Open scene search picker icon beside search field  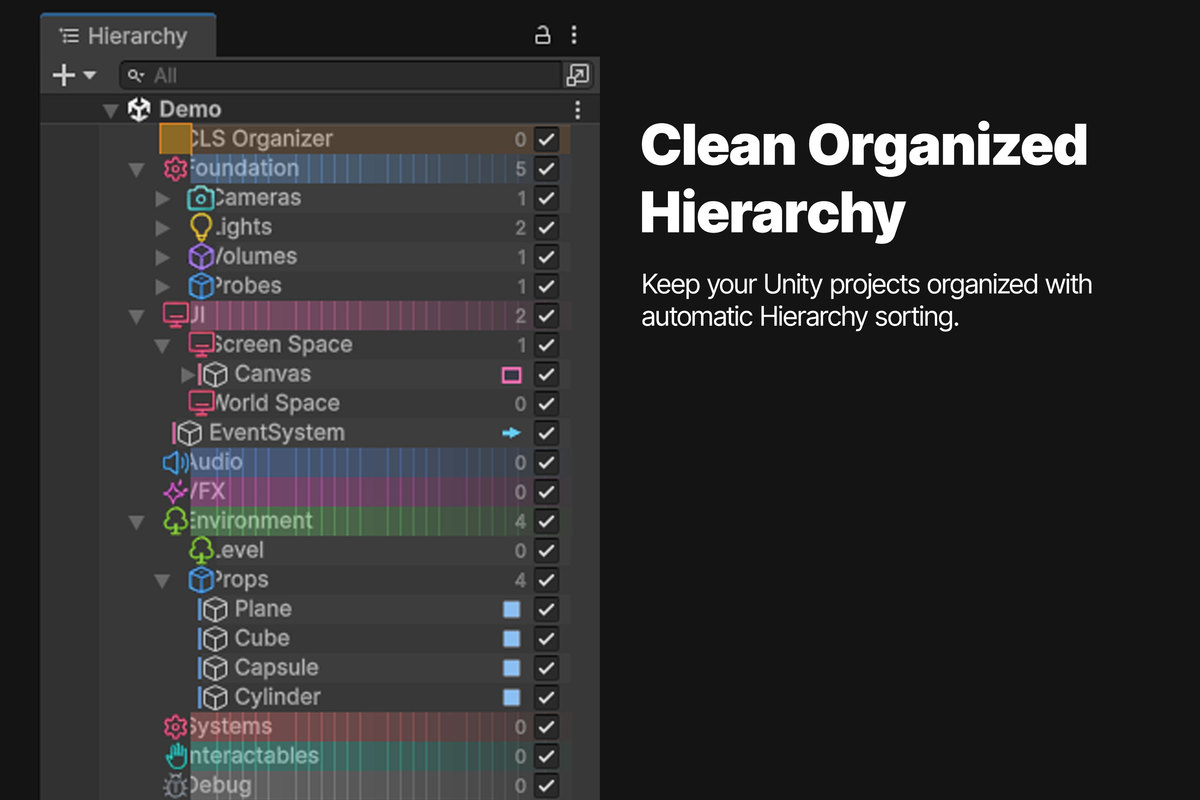coord(578,75)
